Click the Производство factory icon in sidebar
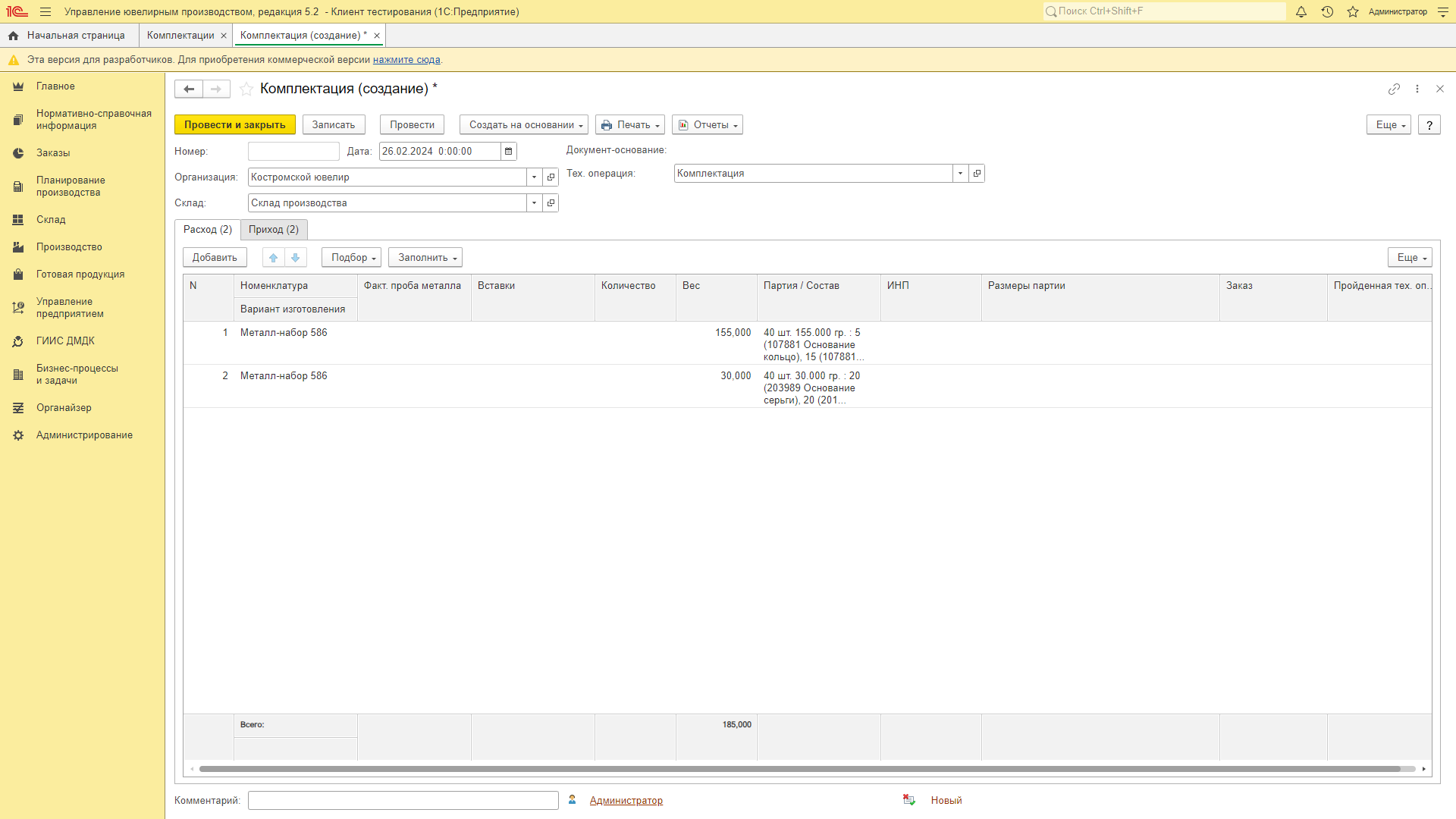 click(x=18, y=247)
